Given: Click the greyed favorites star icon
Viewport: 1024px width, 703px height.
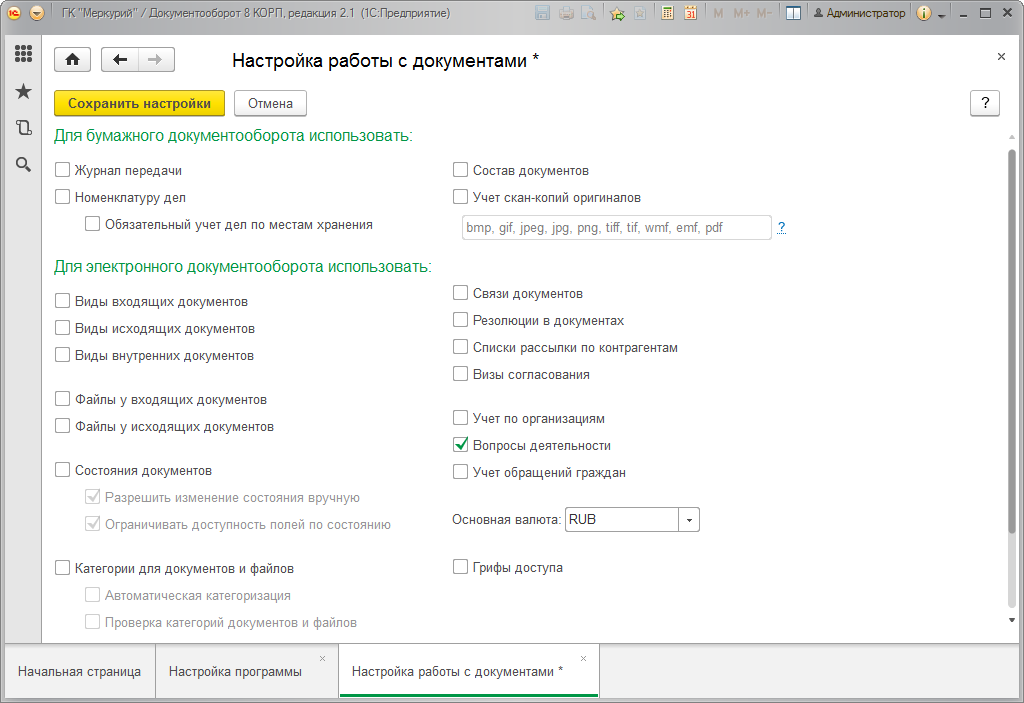Looking at the screenshot, I should tap(640, 13).
